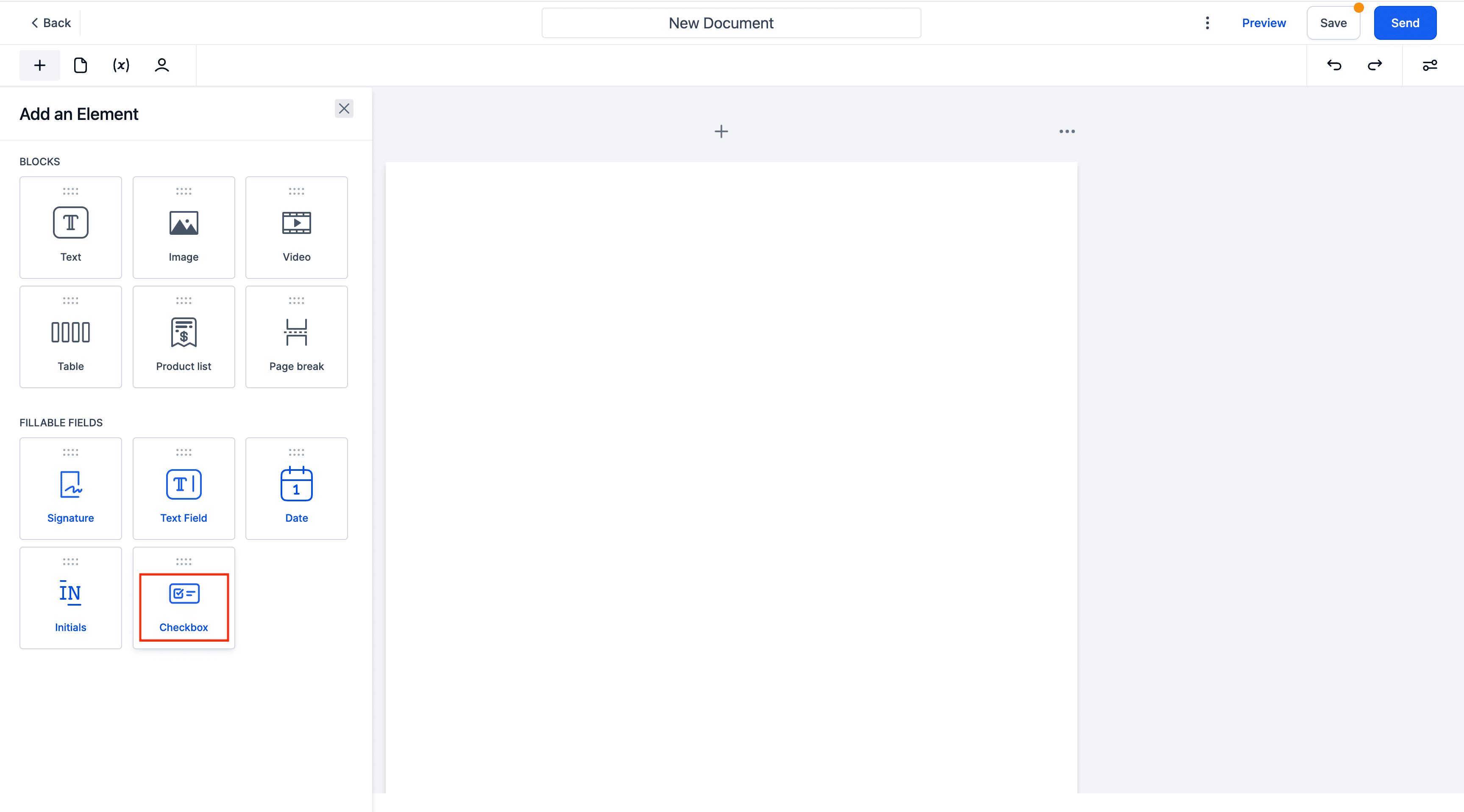Click the Page break label
The height and width of the screenshot is (812, 1464).
point(297,367)
